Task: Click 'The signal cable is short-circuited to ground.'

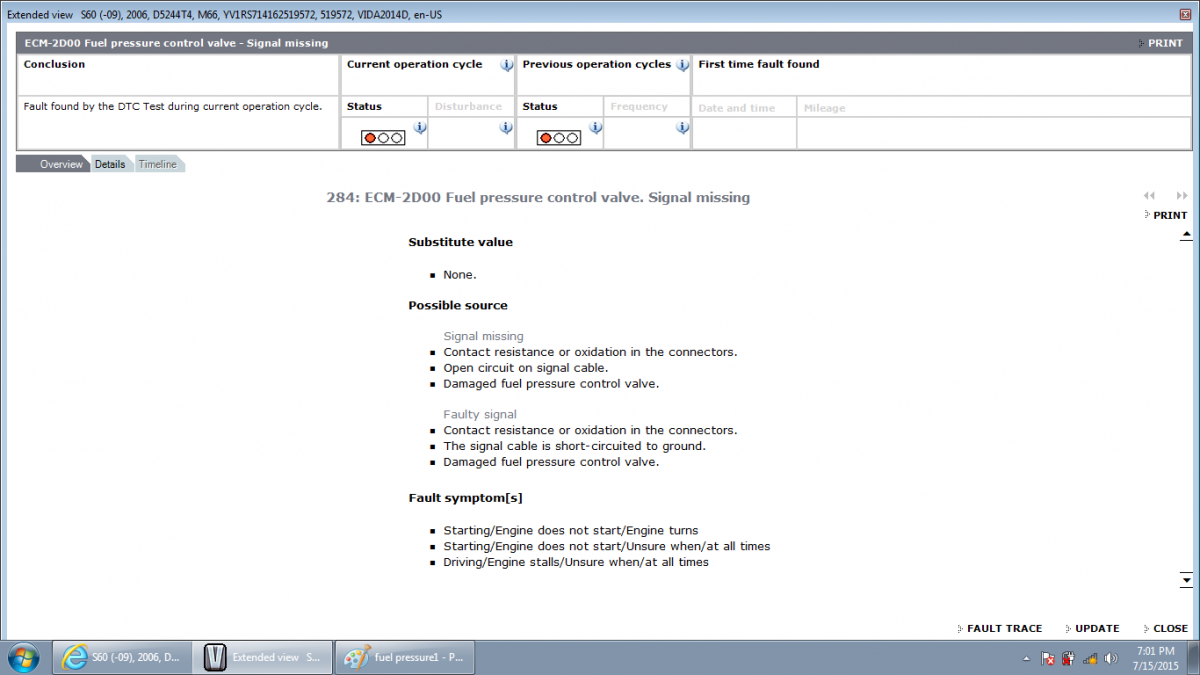Action: click(x=574, y=446)
